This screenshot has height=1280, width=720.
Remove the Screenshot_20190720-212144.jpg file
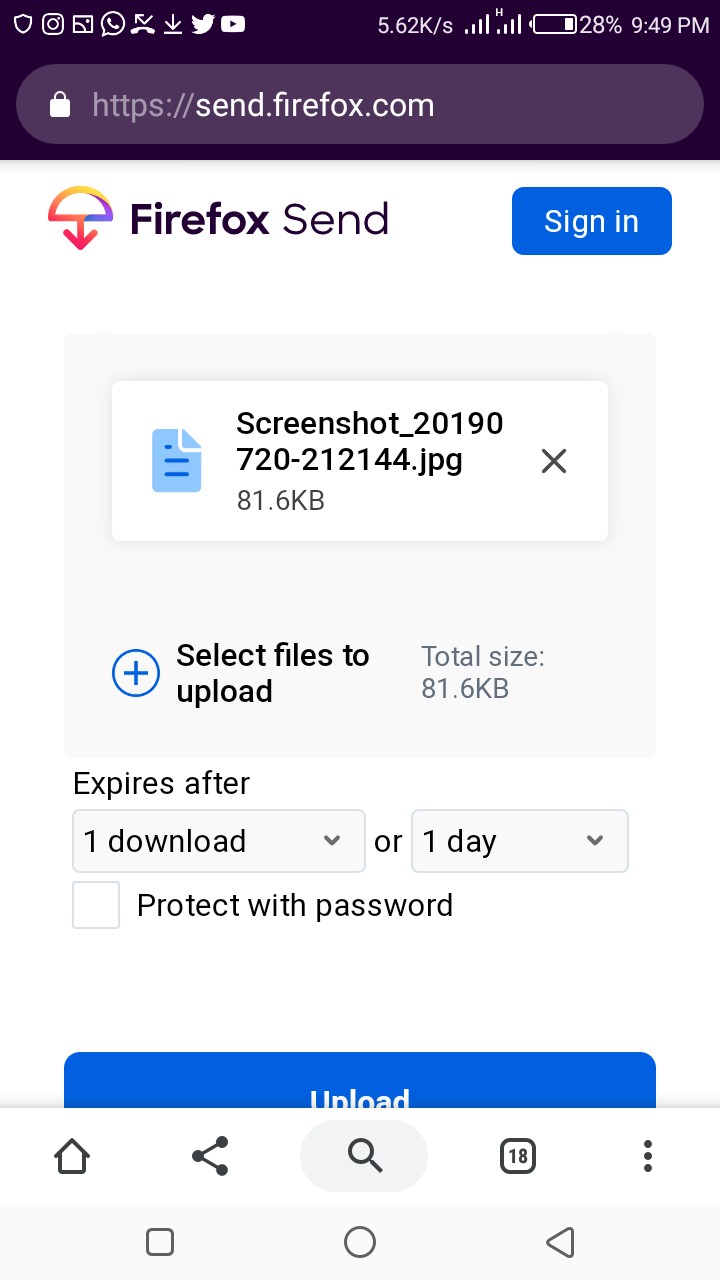553,460
